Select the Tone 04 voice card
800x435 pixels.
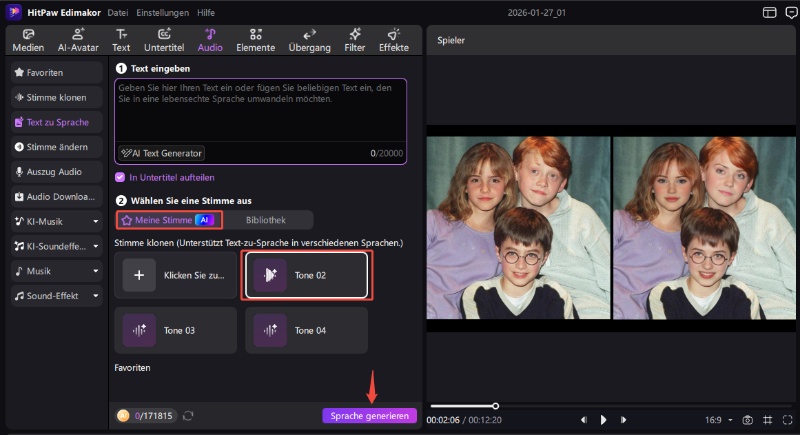point(307,330)
